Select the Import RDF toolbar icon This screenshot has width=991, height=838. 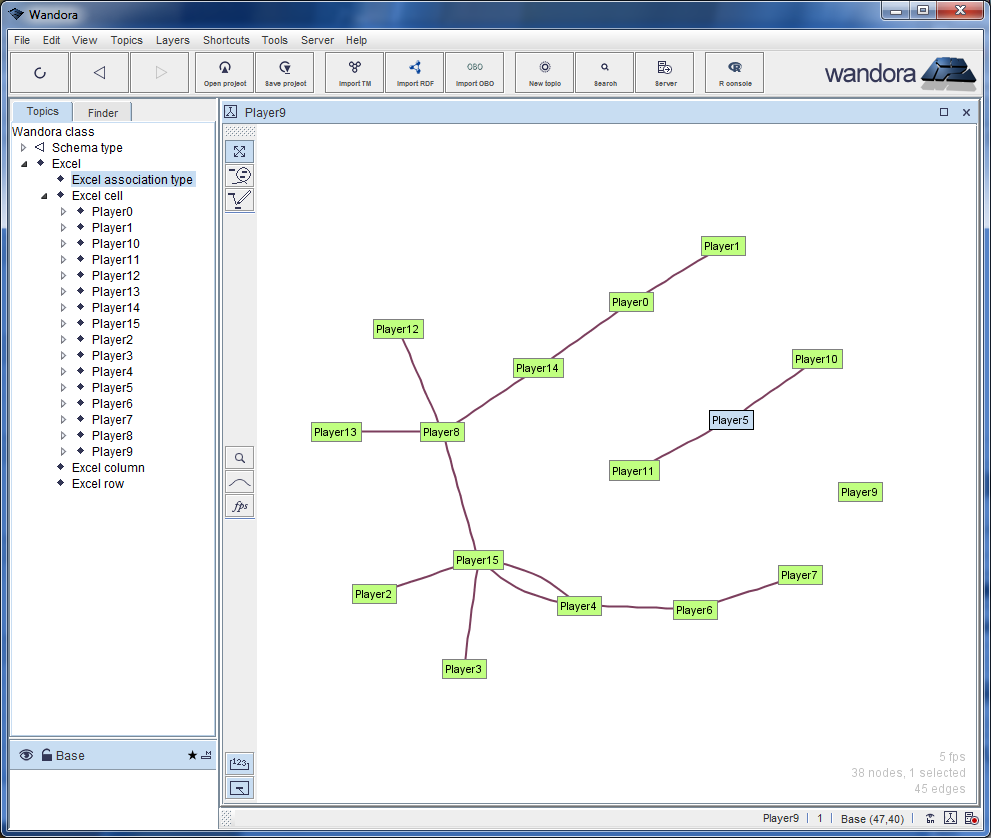(x=414, y=72)
